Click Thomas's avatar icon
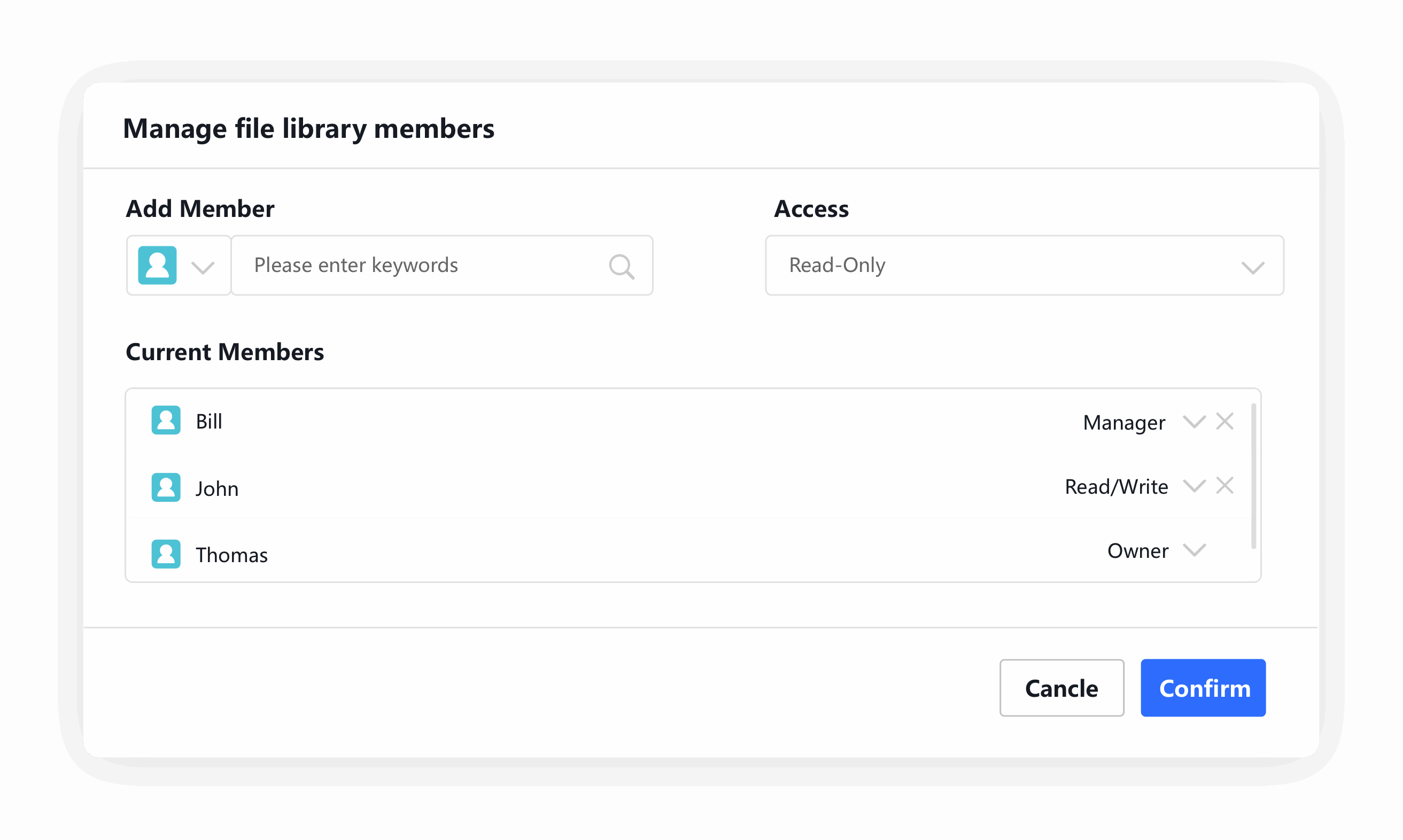Viewport: 1403px width, 840px height. (166, 554)
